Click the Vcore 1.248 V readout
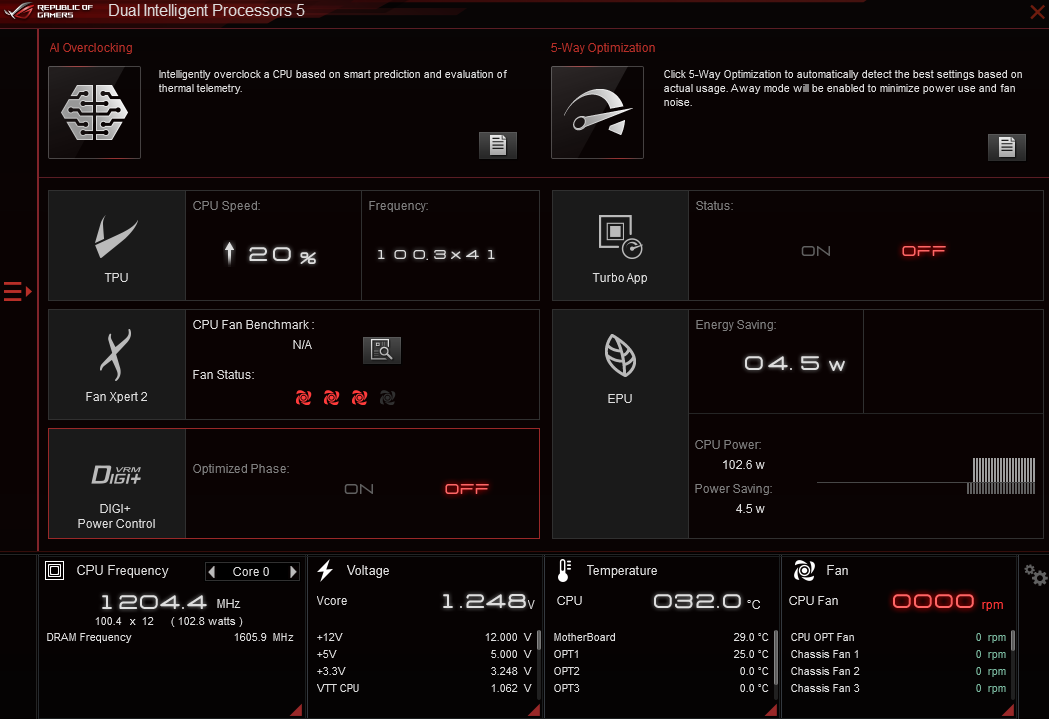The image size is (1049, 719). pos(488,601)
